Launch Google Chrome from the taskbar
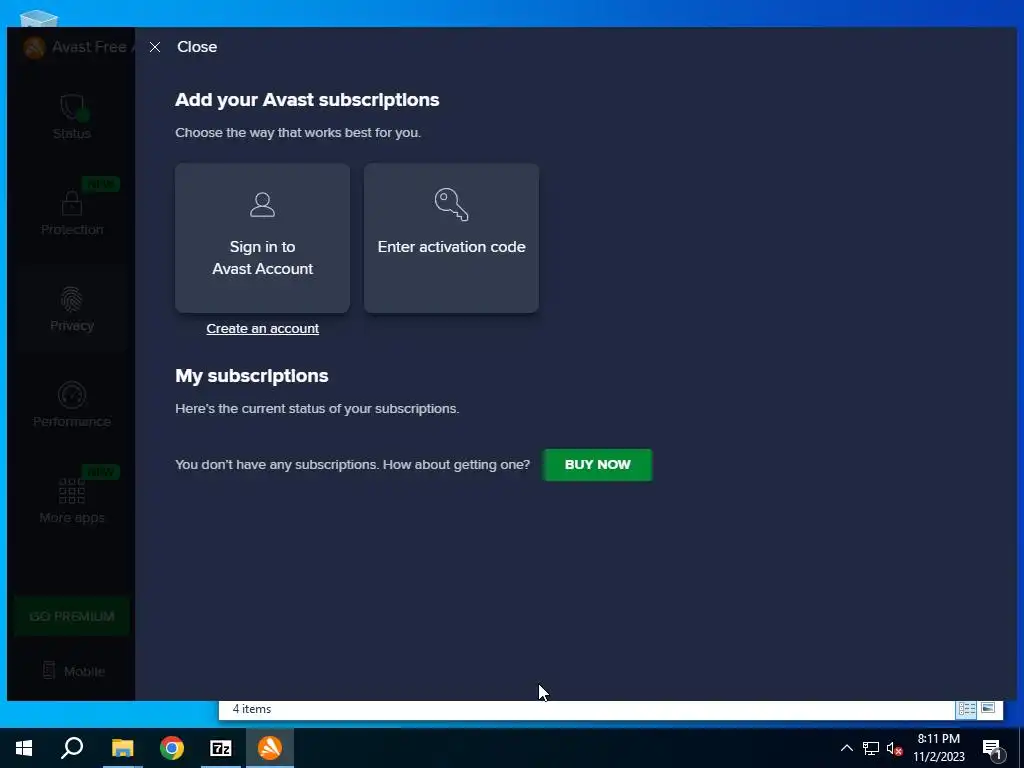 click(x=172, y=748)
